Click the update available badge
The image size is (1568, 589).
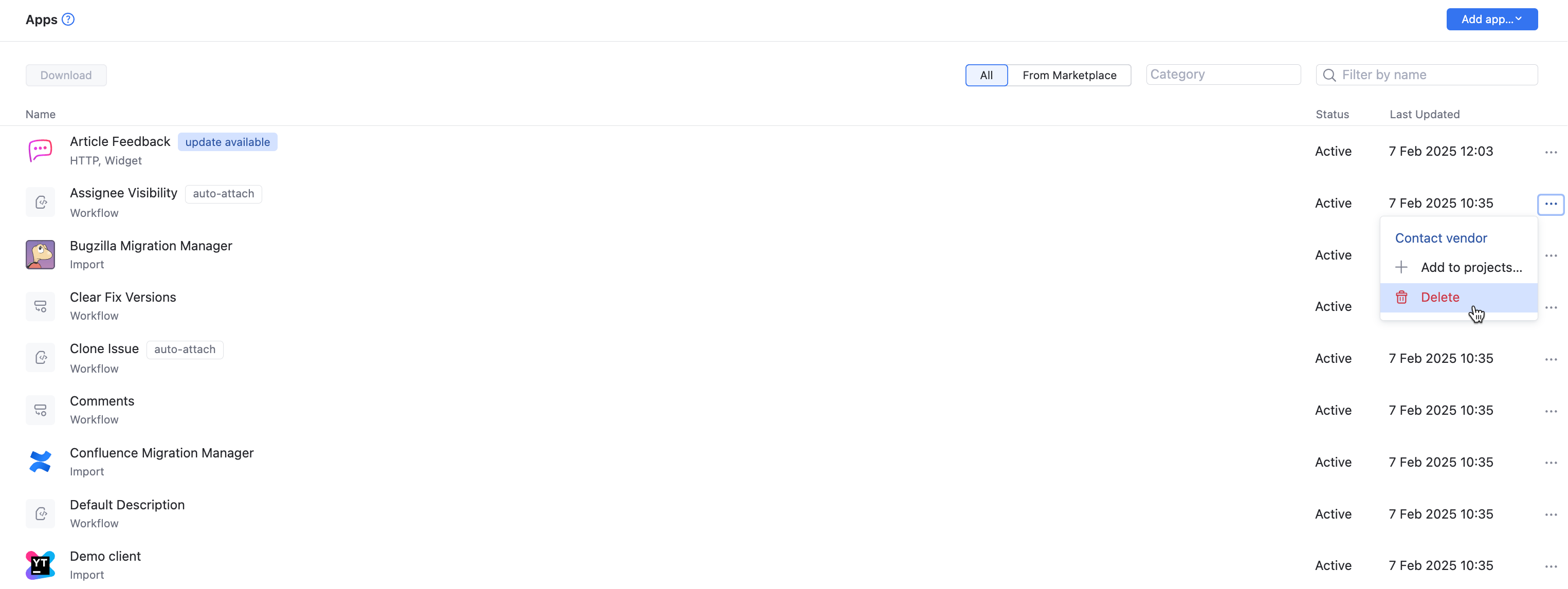point(227,142)
